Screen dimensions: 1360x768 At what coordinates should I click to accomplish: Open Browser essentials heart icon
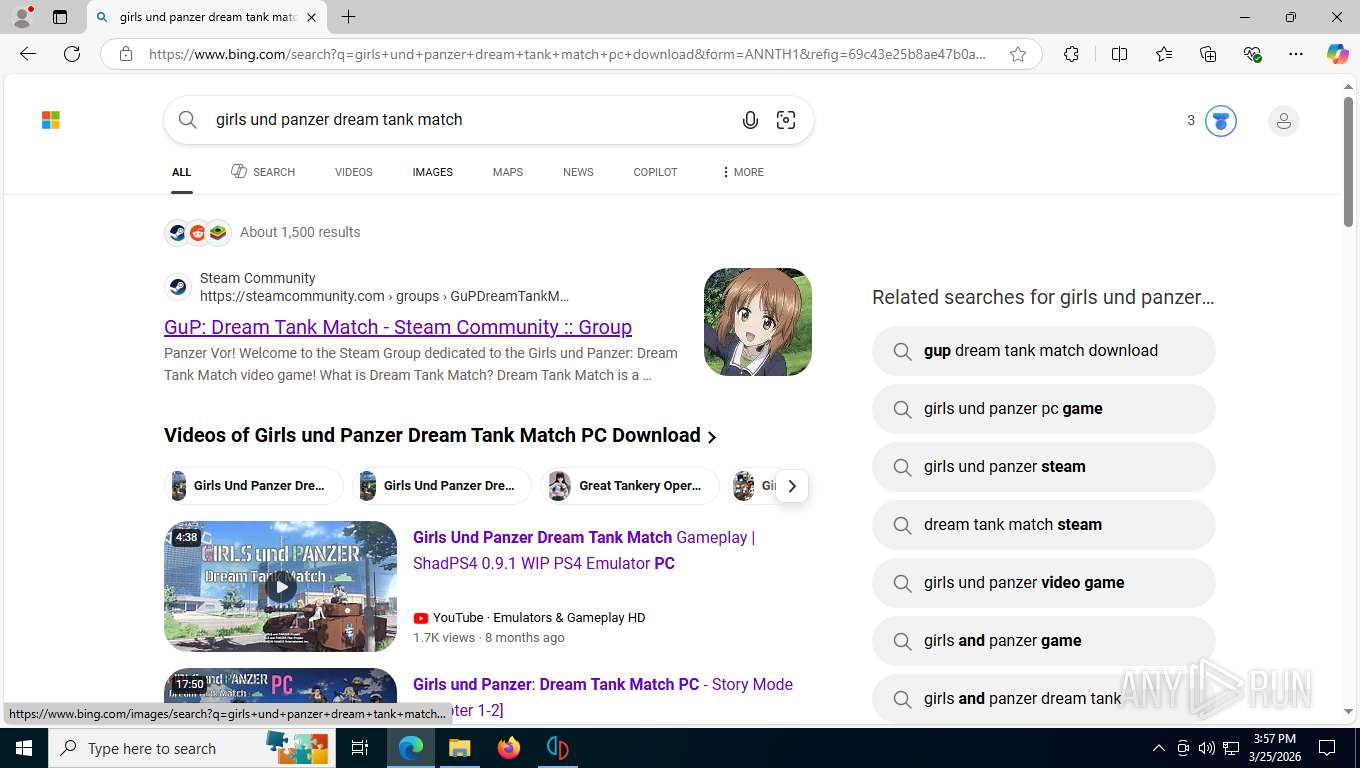tap(1252, 54)
